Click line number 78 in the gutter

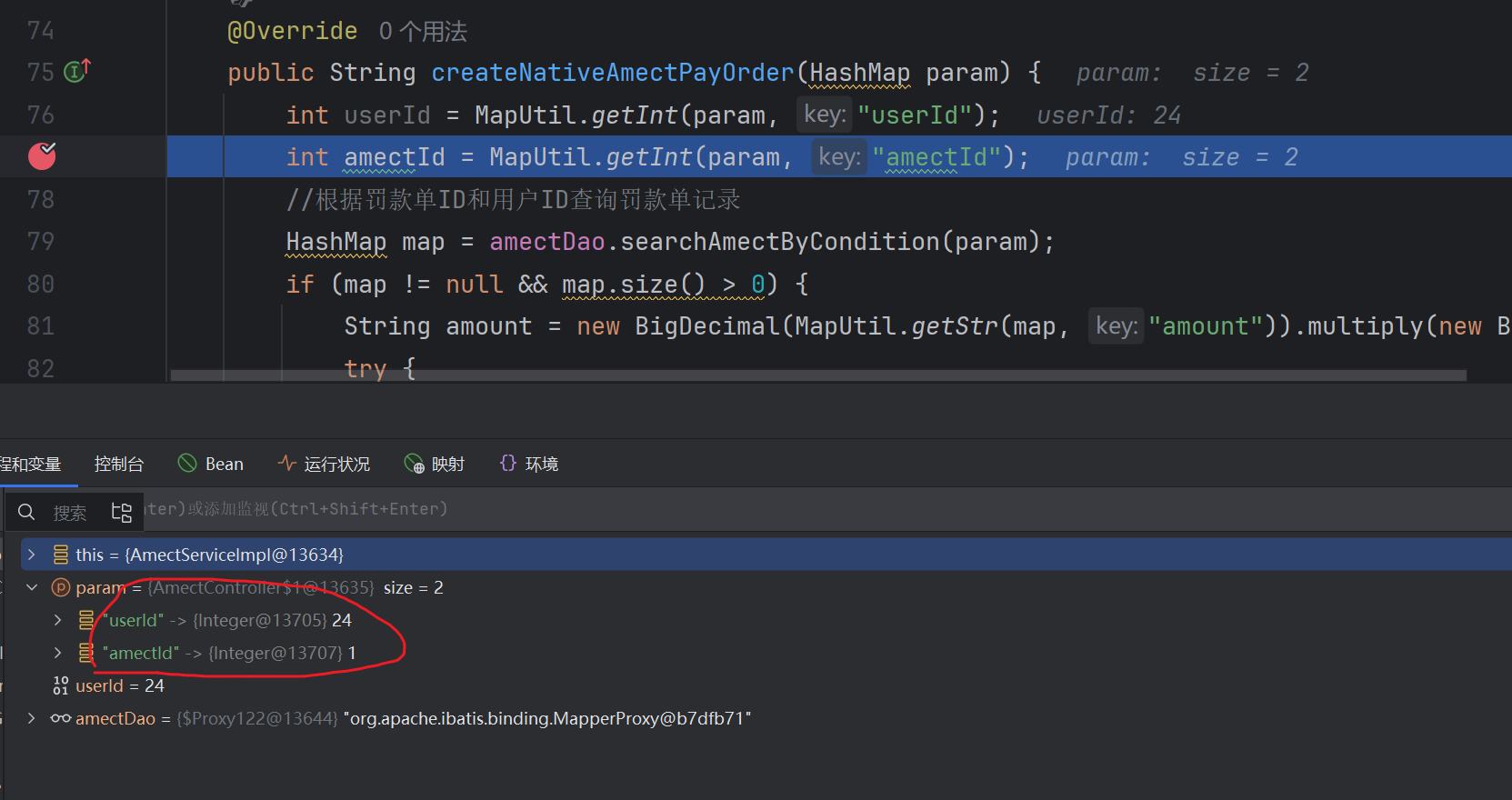coord(41,200)
